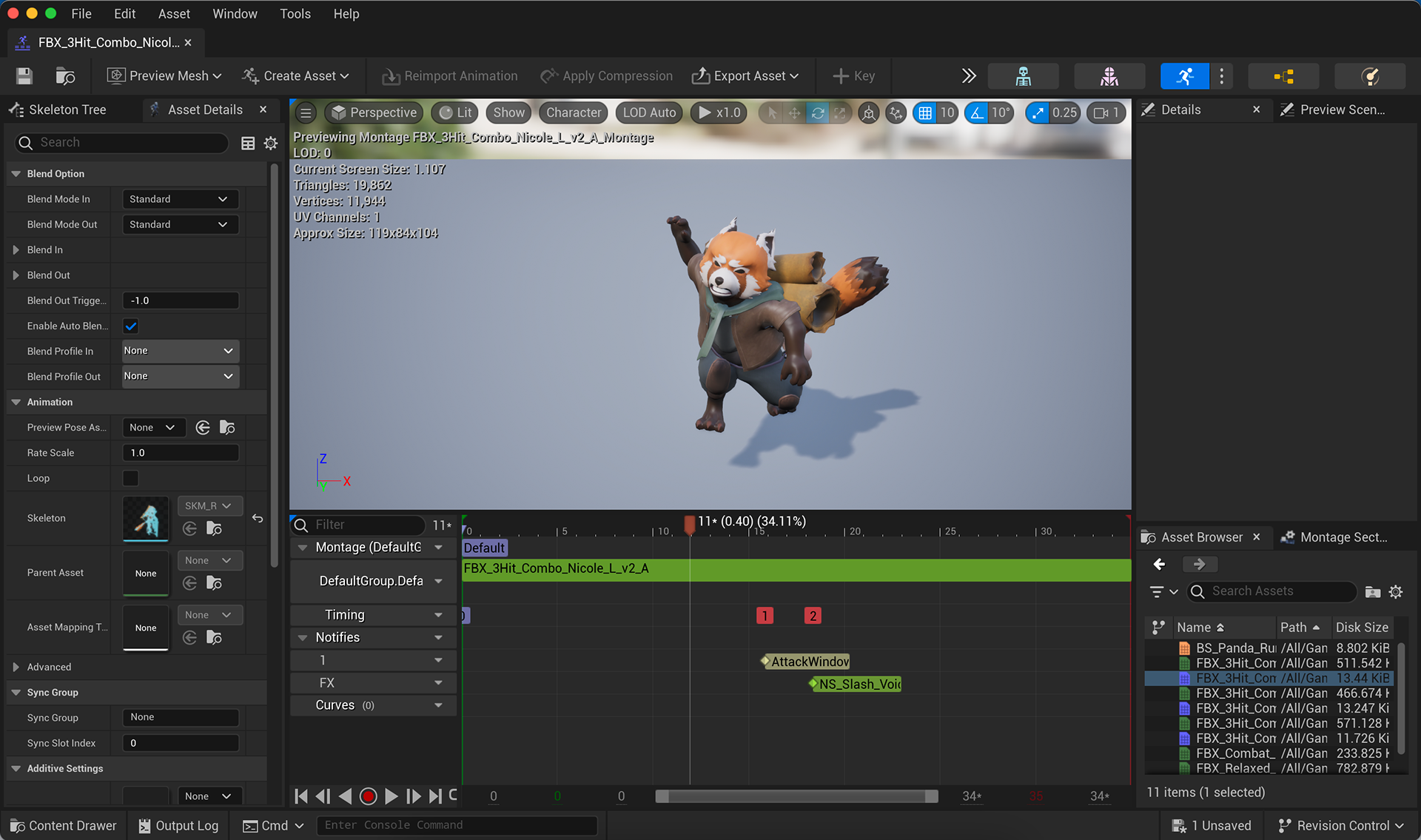Switch to the Montage Sections tab
The height and width of the screenshot is (840, 1421).
[1343, 537]
